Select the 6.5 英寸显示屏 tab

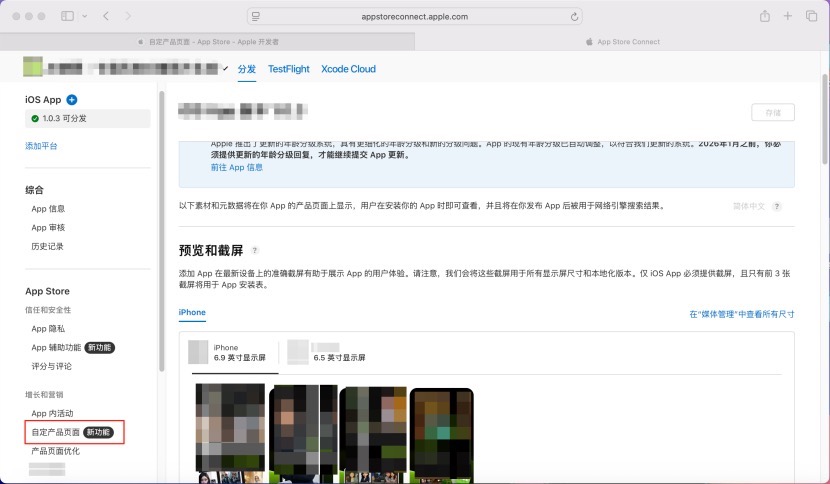pyautogui.click(x=327, y=353)
